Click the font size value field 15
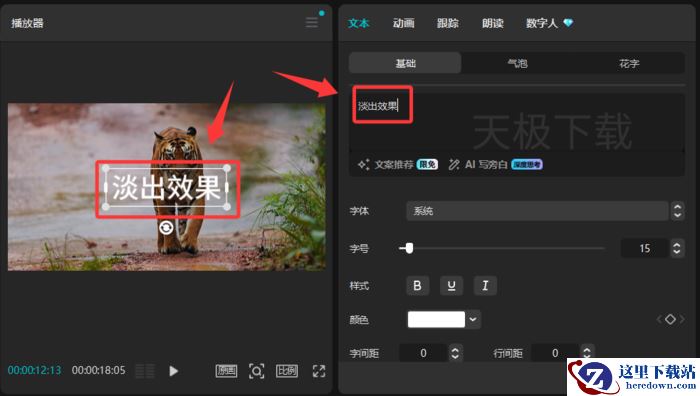The image size is (700, 396). click(x=644, y=248)
